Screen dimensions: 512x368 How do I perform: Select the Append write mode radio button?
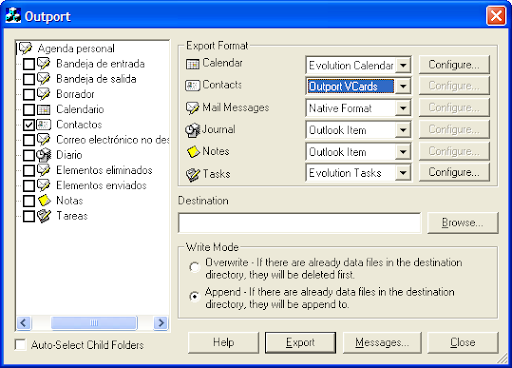point(194,296)
